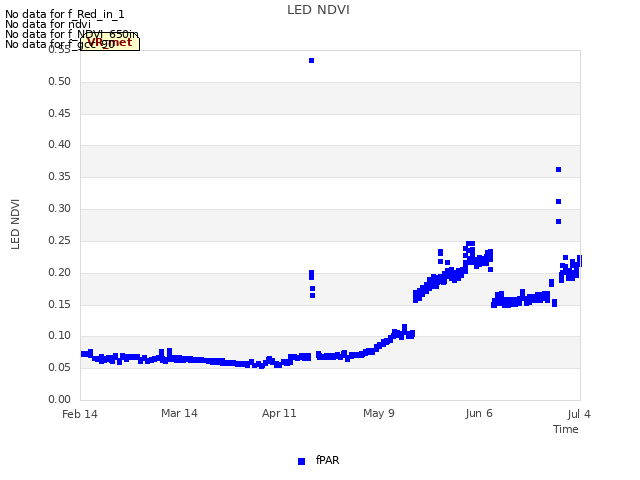Screen dimensions: 640x480
Task: Click the Jun 6 x-axis label
Action: [x=479, y=413]
